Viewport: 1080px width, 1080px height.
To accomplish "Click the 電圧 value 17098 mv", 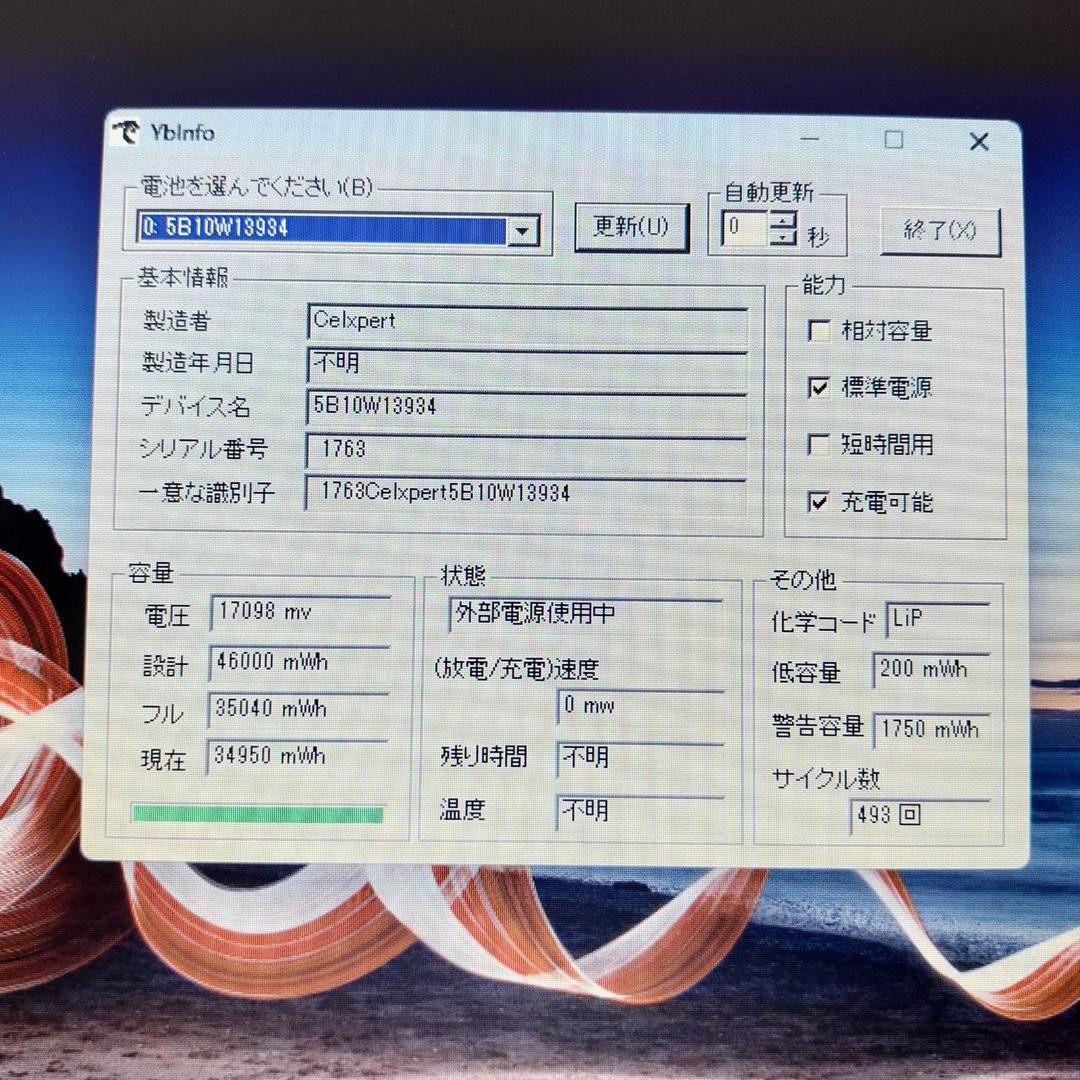I will [300, 612].
